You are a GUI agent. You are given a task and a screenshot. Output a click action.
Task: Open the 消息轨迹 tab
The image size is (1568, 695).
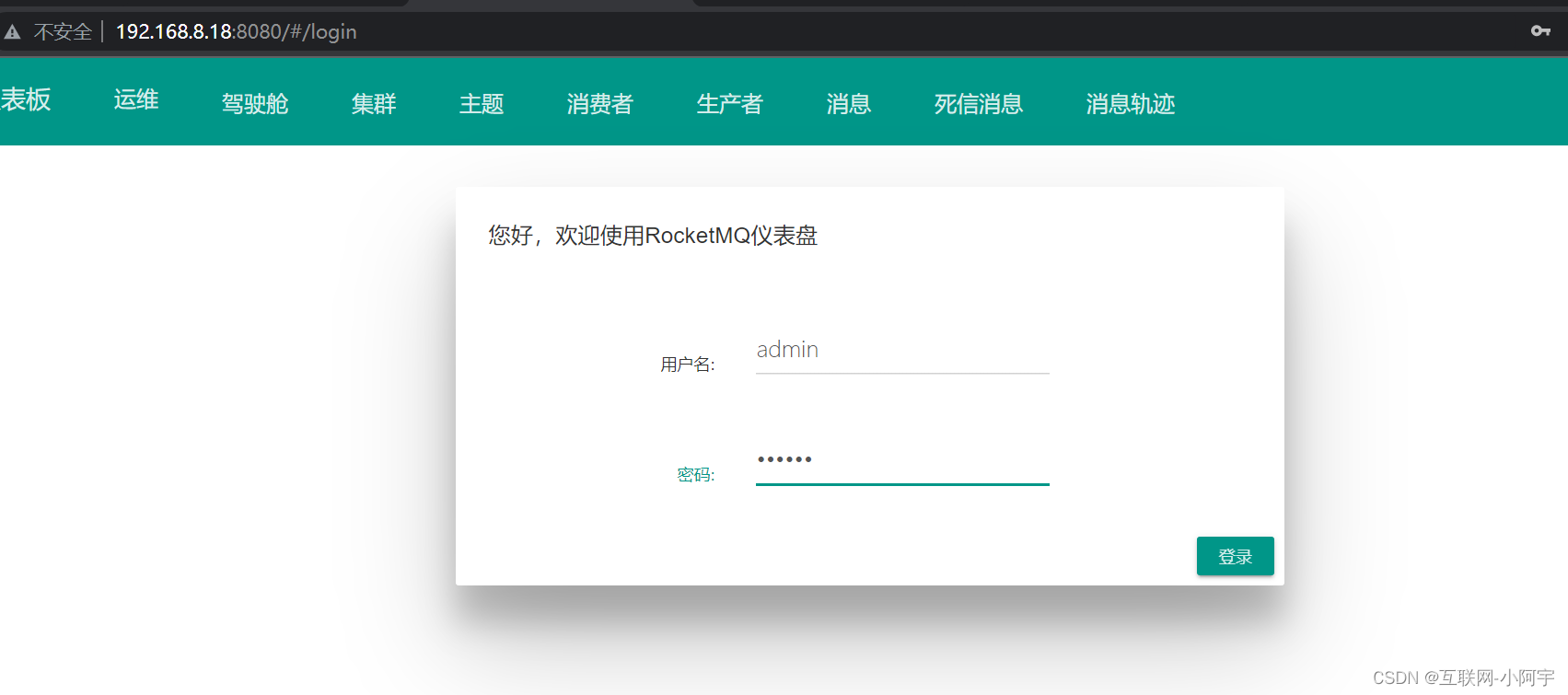coord(1131,104)
